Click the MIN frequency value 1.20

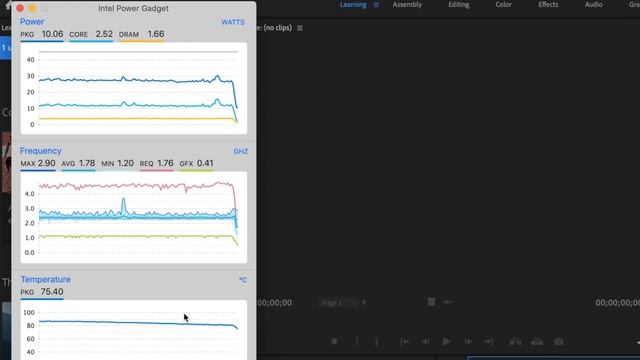click(x=125, y=163)
